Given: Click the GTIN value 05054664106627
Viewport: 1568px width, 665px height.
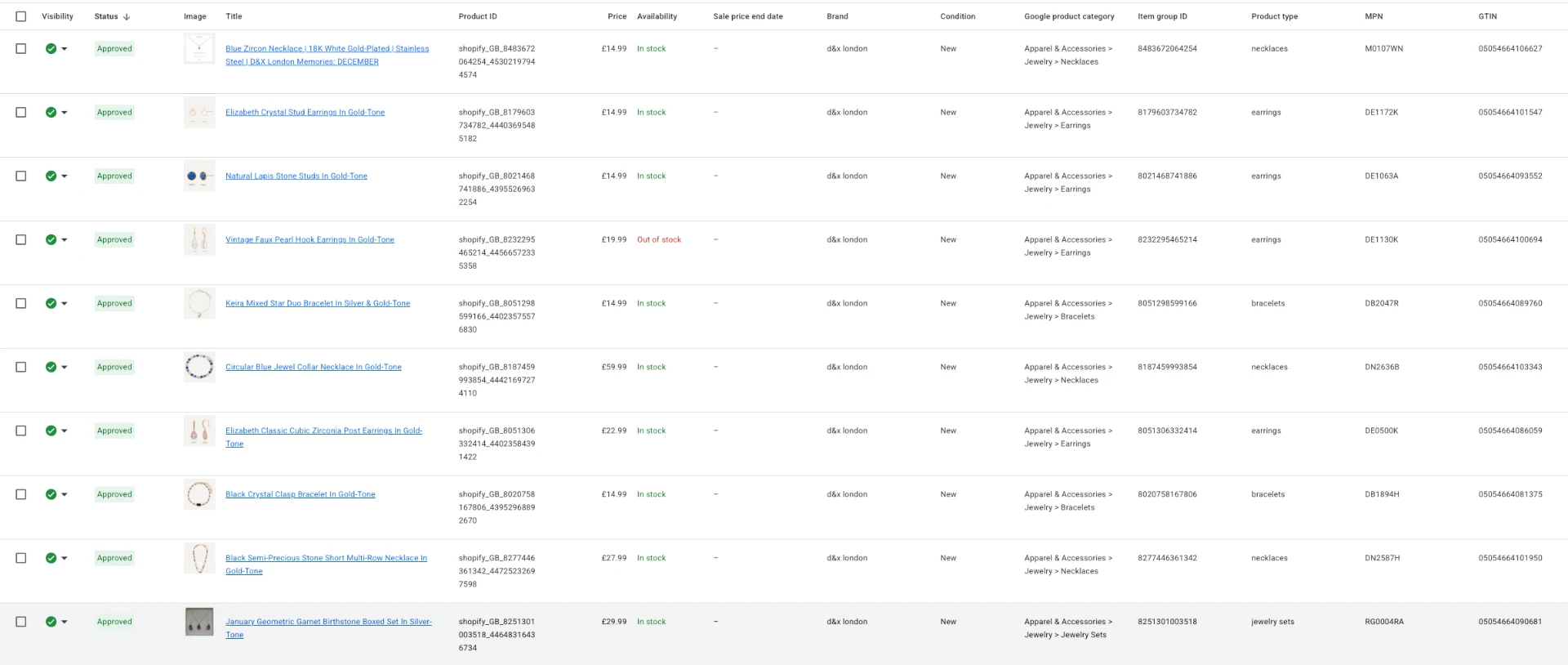Looking at the screenshot, I should click(1510, 49).
